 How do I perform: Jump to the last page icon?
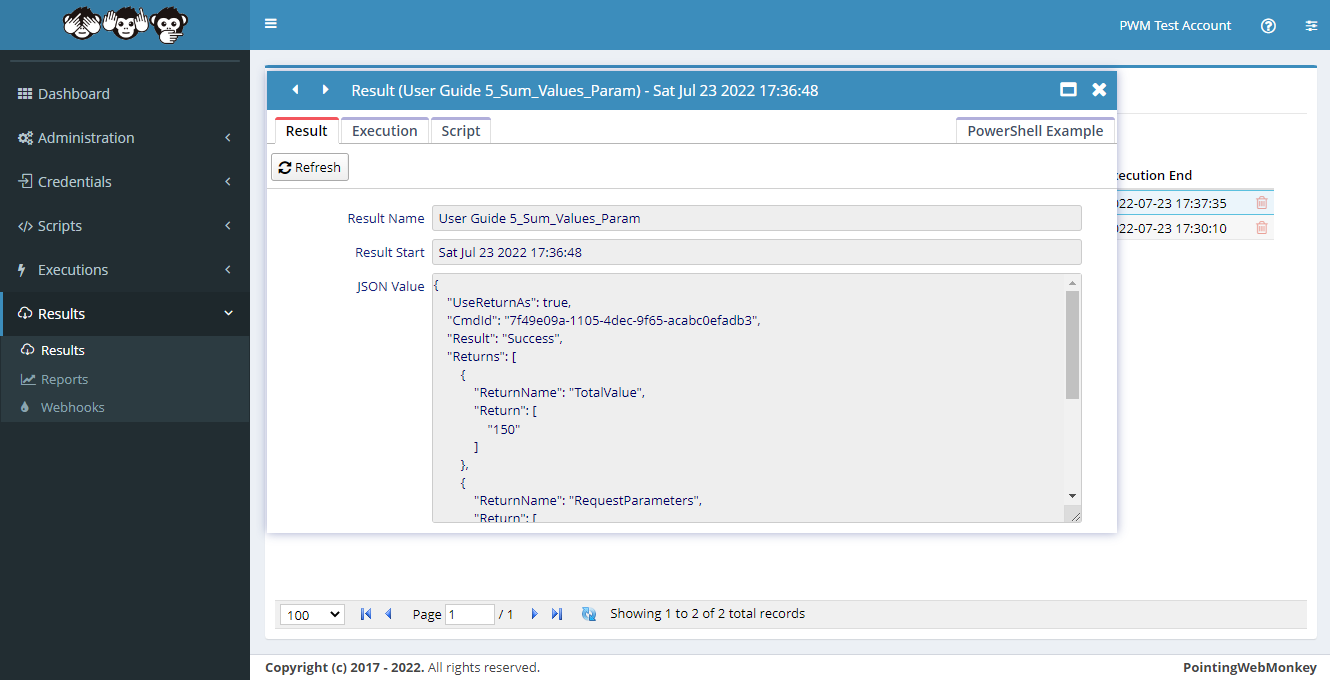click(x=557, y=614)
